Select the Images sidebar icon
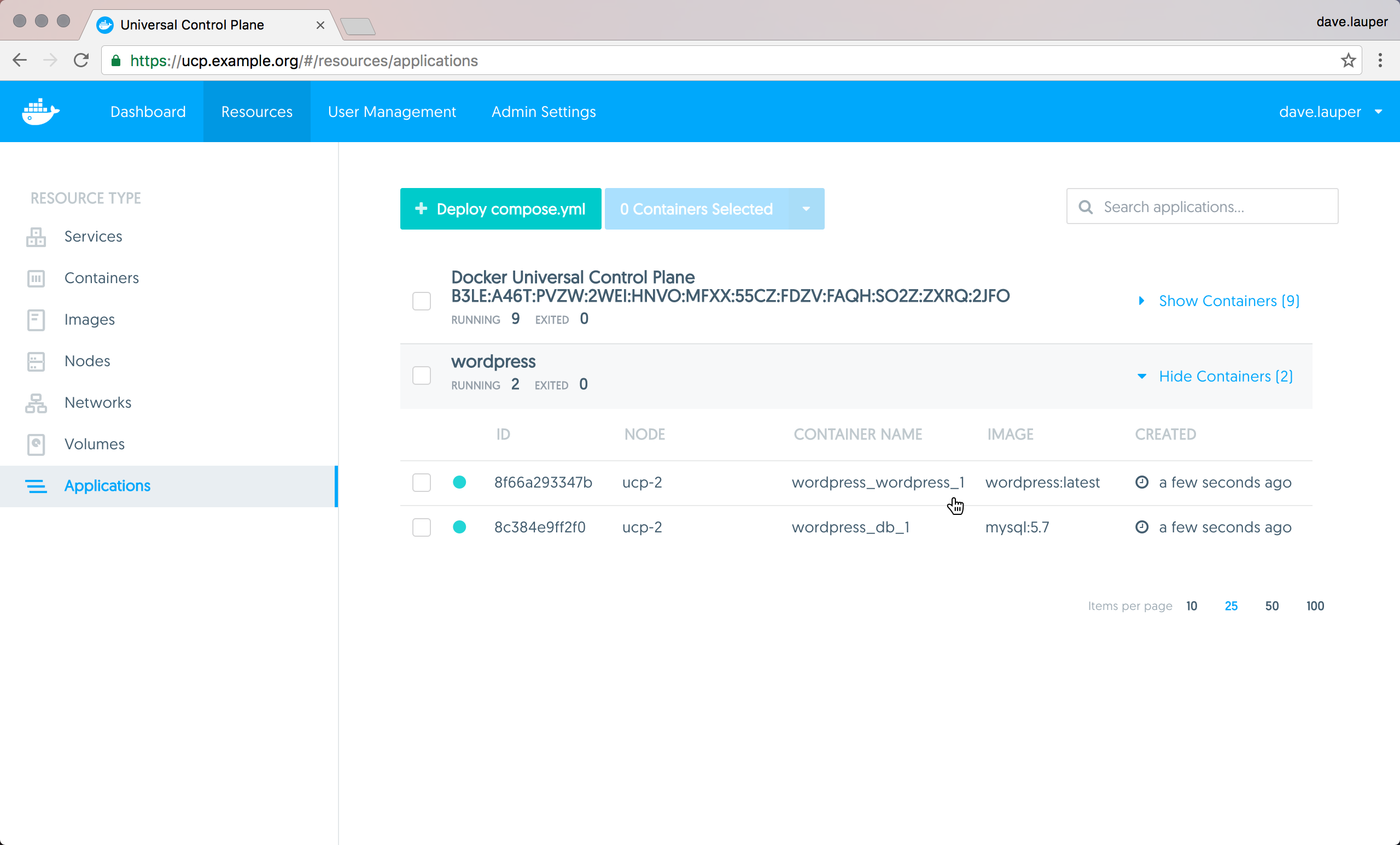This screenshot has height=845, width=1400. click(36, 320)
